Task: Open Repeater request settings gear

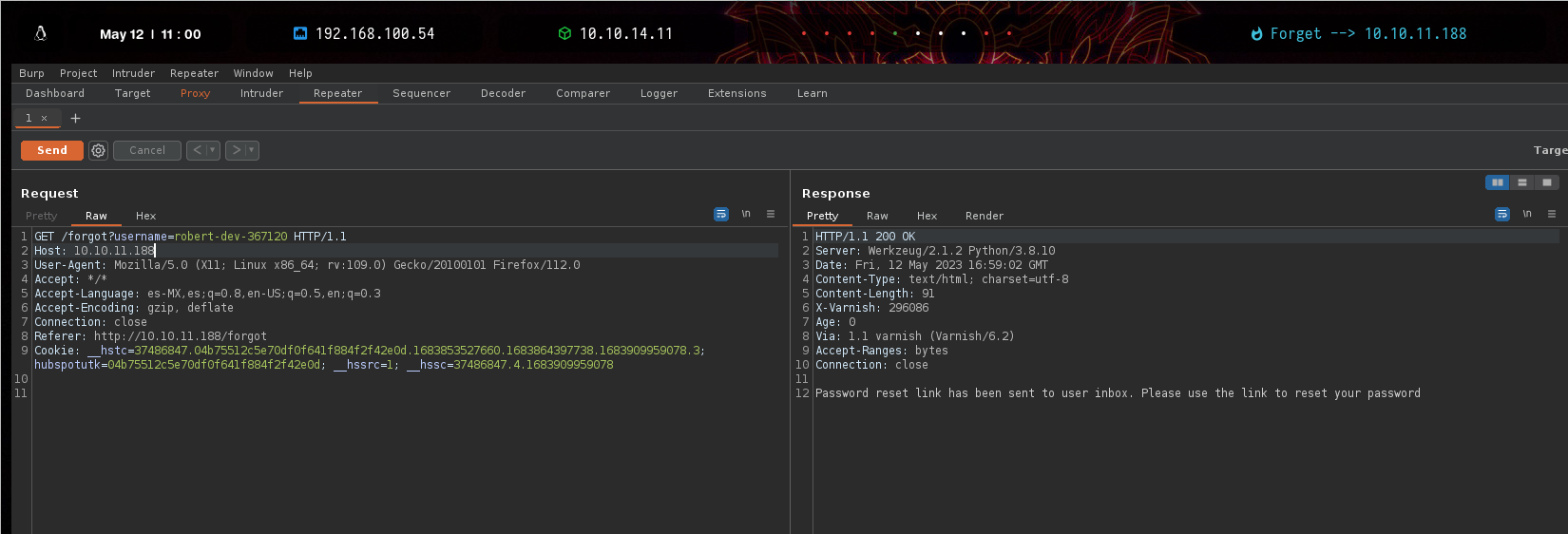Action: click(x=98, y=150)
